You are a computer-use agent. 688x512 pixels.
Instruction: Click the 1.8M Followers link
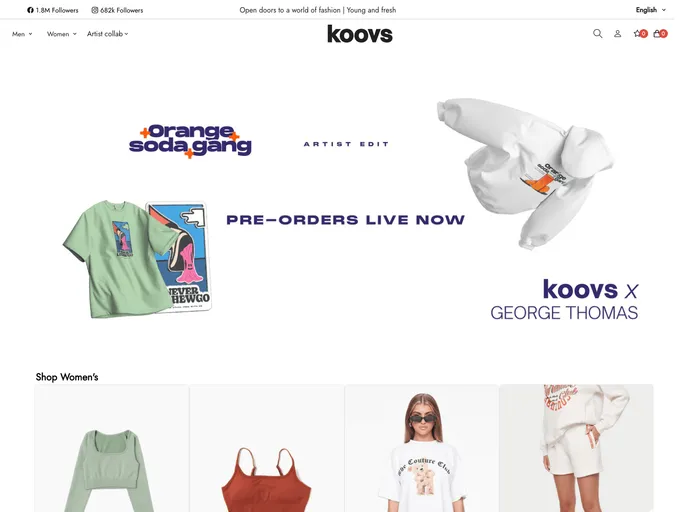[57, 10]
